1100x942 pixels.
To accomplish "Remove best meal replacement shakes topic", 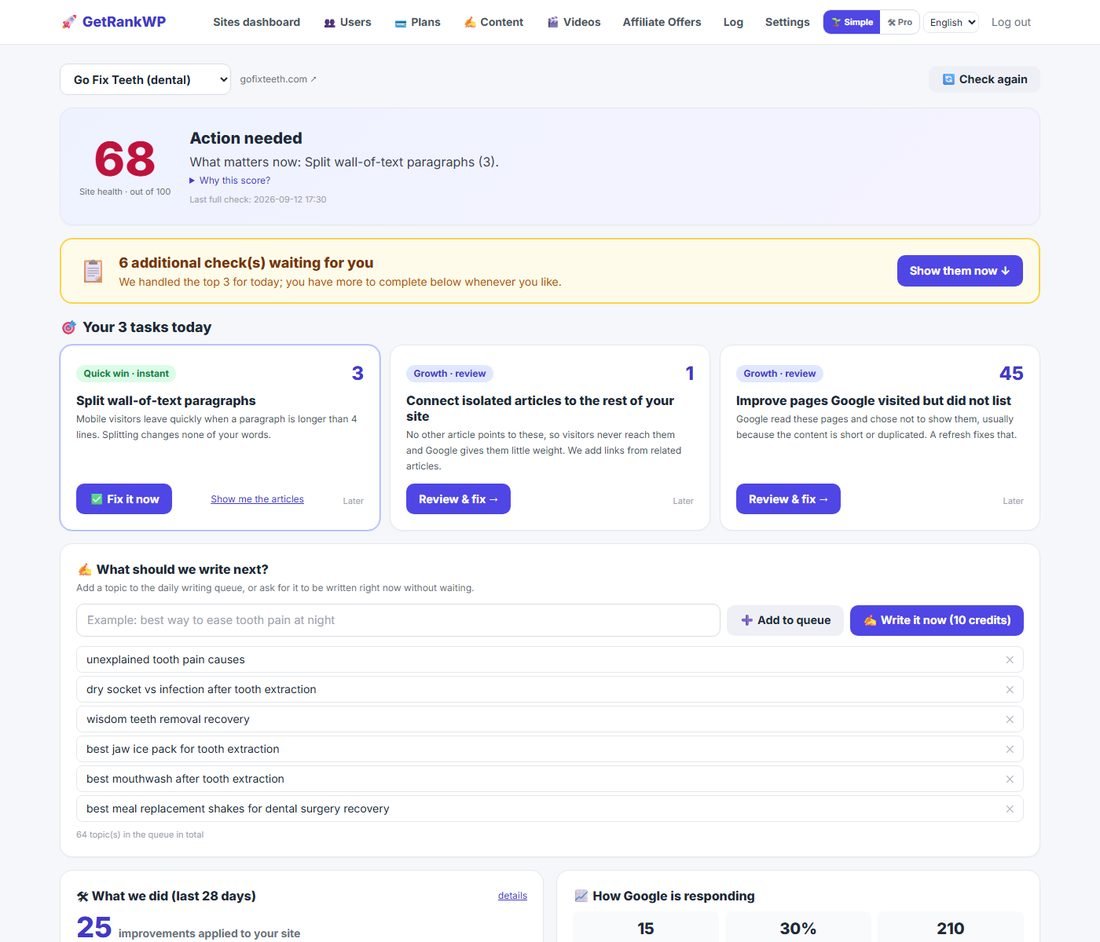I will (1010, 809).
